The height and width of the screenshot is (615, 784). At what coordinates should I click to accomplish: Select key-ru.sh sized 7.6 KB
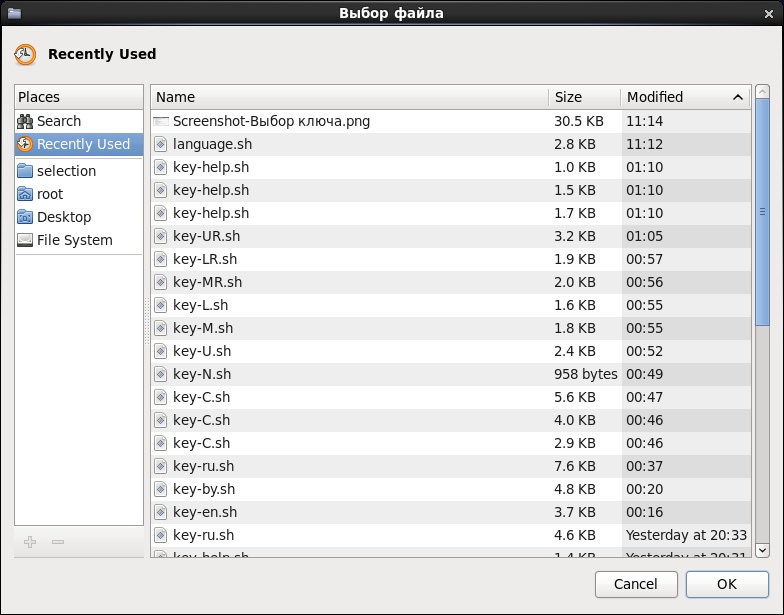pyautogui.click(x=451, y=466)
